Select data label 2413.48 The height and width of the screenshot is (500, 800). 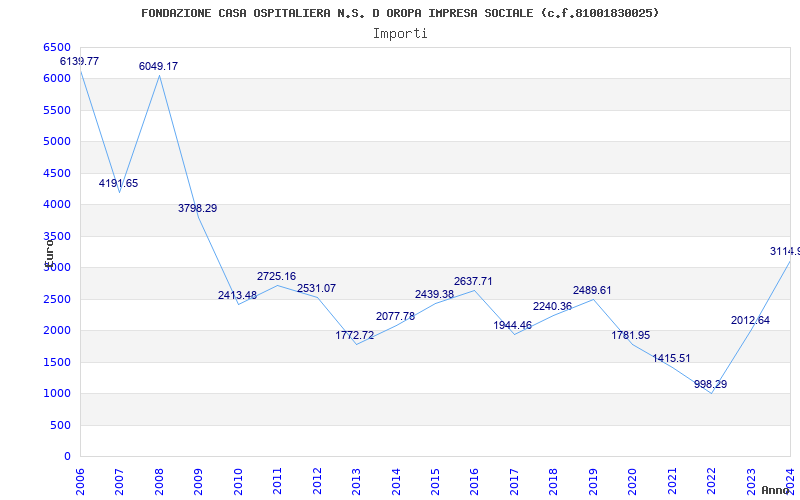[237, 295]
